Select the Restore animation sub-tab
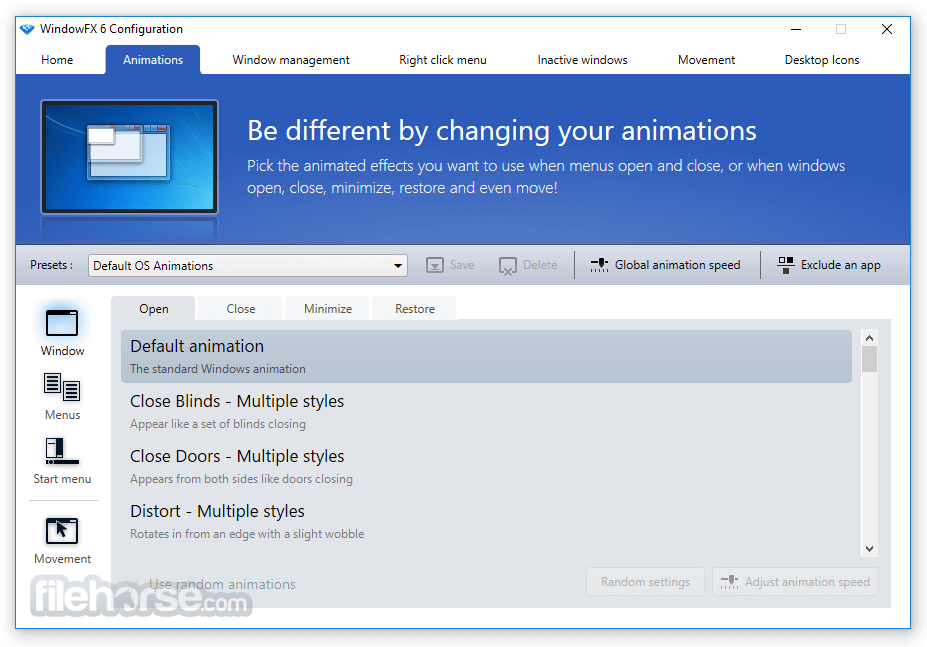This screenshot has width=927, height=647. click(414, 309)
